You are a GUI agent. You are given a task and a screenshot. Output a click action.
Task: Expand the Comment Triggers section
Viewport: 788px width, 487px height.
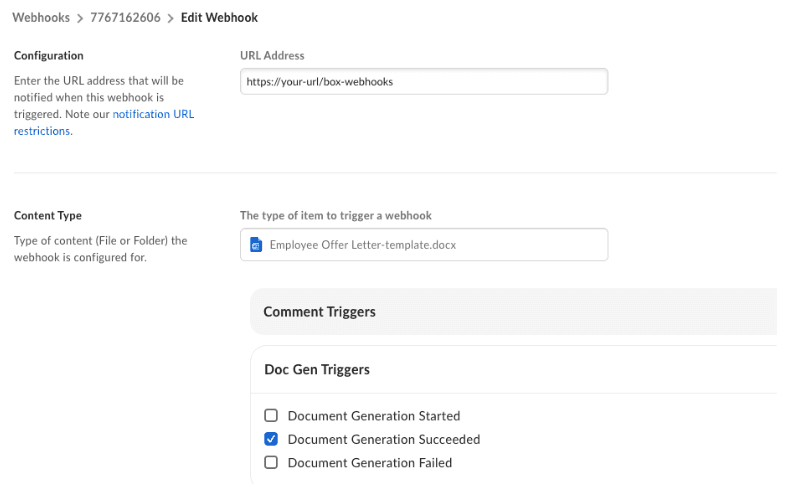513,312
